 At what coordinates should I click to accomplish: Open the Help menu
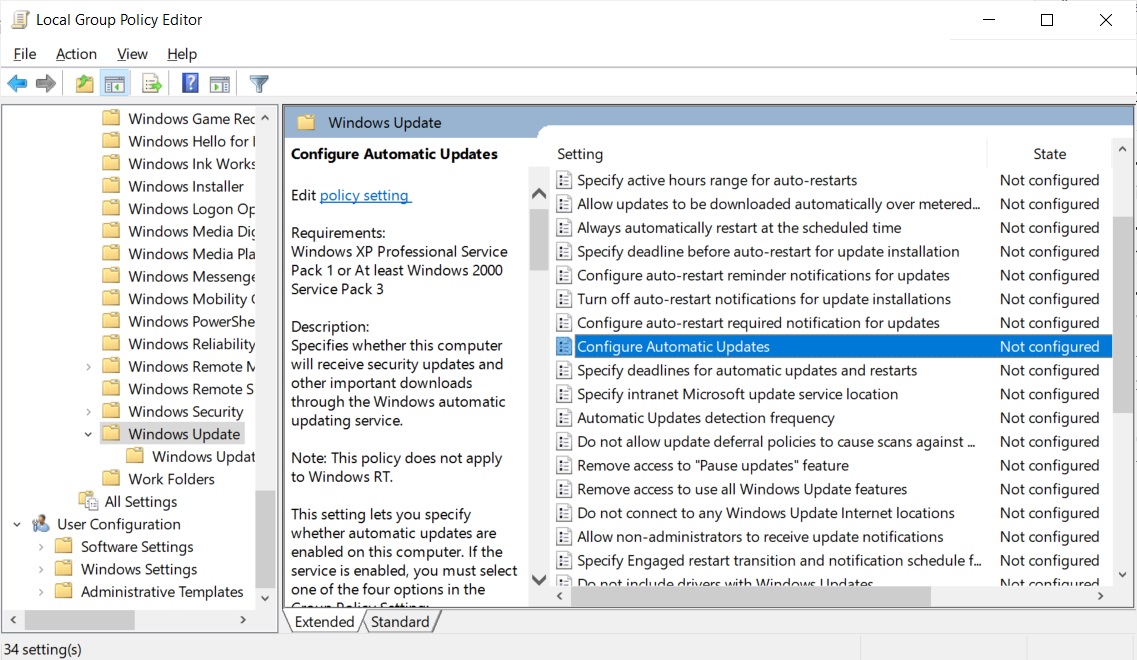pos(182,54)
